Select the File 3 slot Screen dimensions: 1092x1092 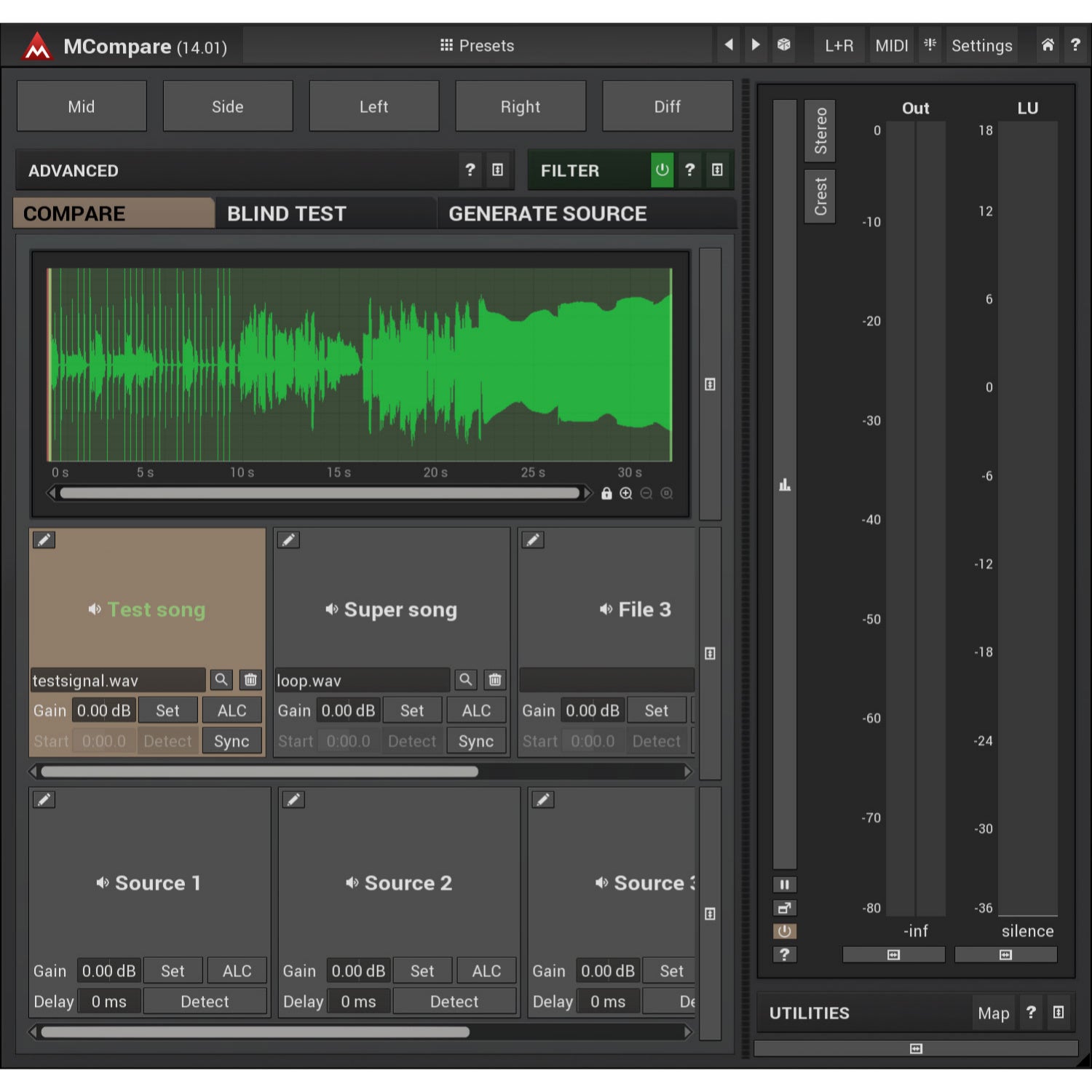[x=607, y=609]
